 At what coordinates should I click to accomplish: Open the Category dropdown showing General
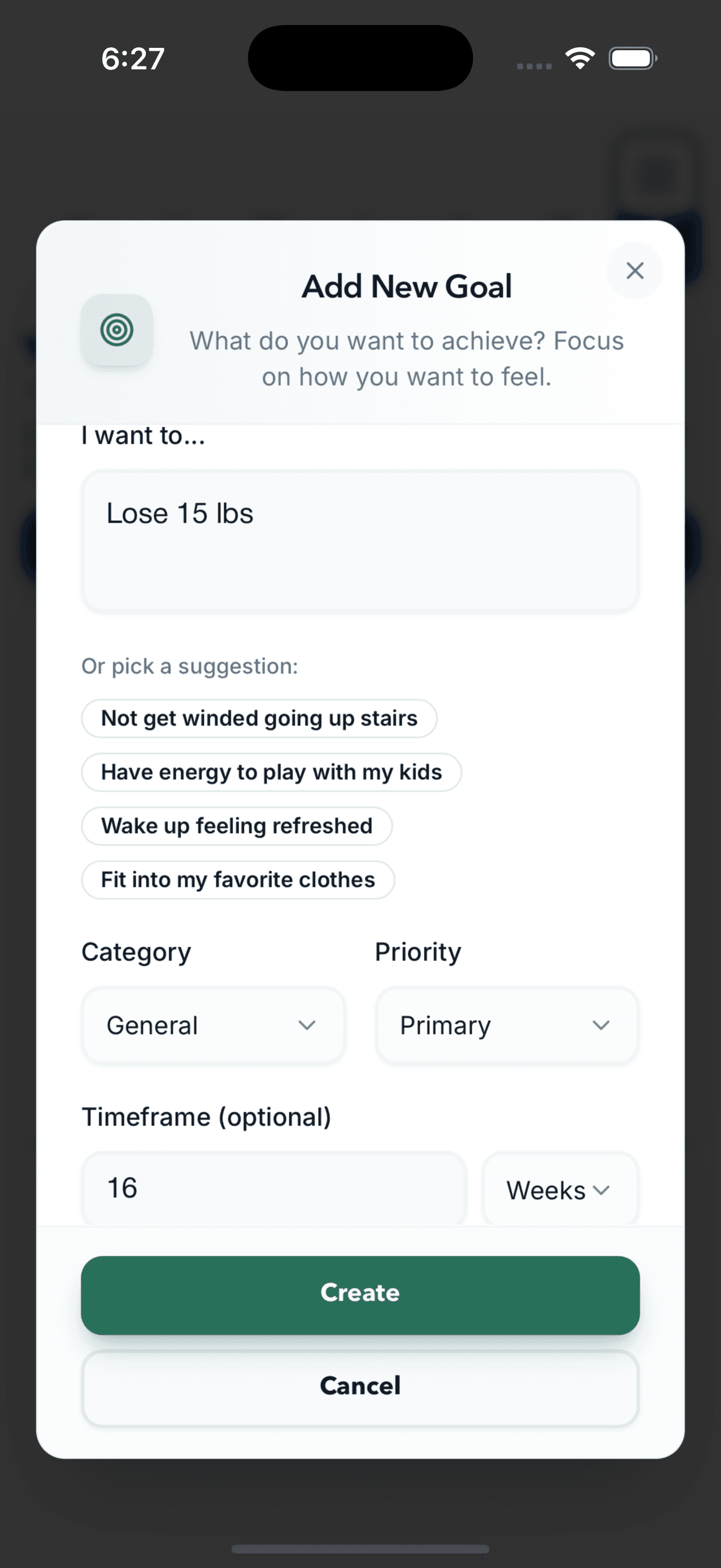[213, 1026]
